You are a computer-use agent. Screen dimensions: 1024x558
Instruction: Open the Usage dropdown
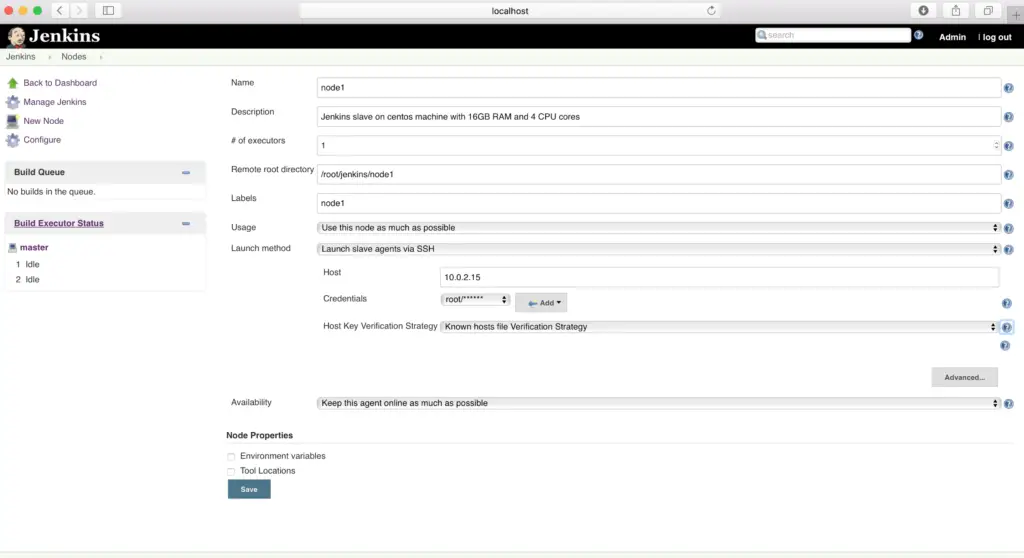click(658, 228)
